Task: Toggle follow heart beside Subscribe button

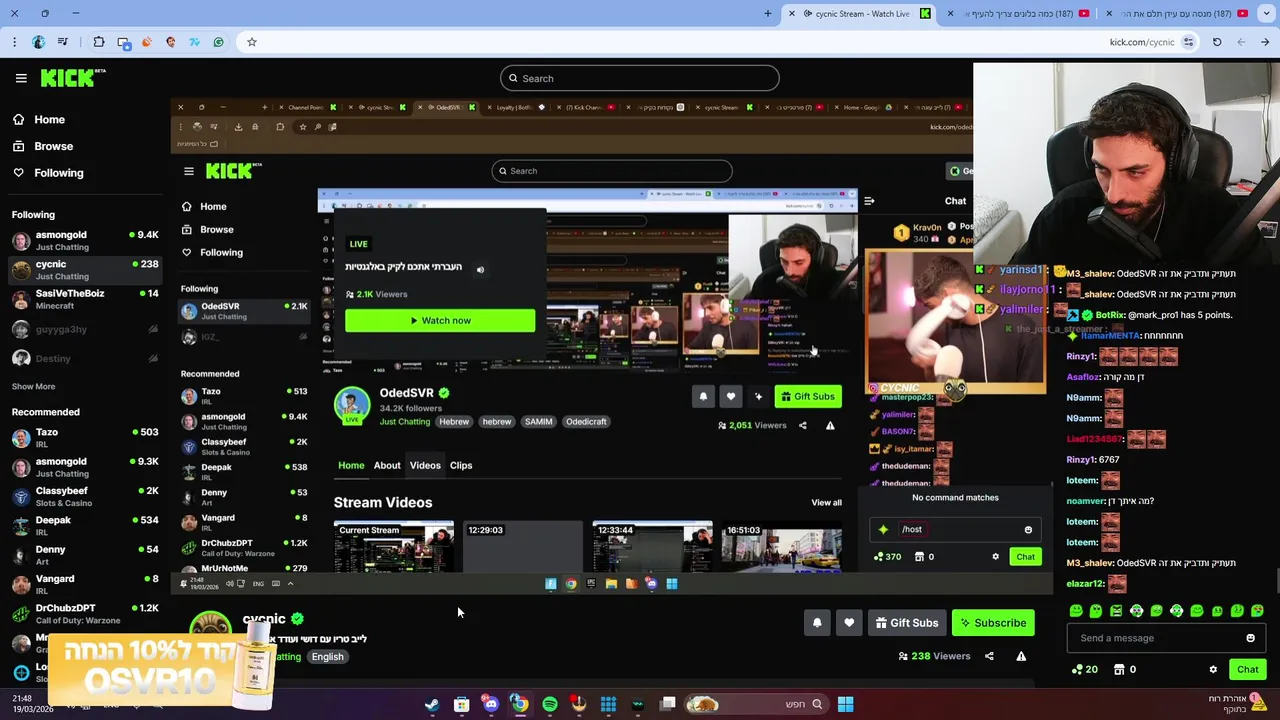Action: pyautogui.click(x=849, y=623)
